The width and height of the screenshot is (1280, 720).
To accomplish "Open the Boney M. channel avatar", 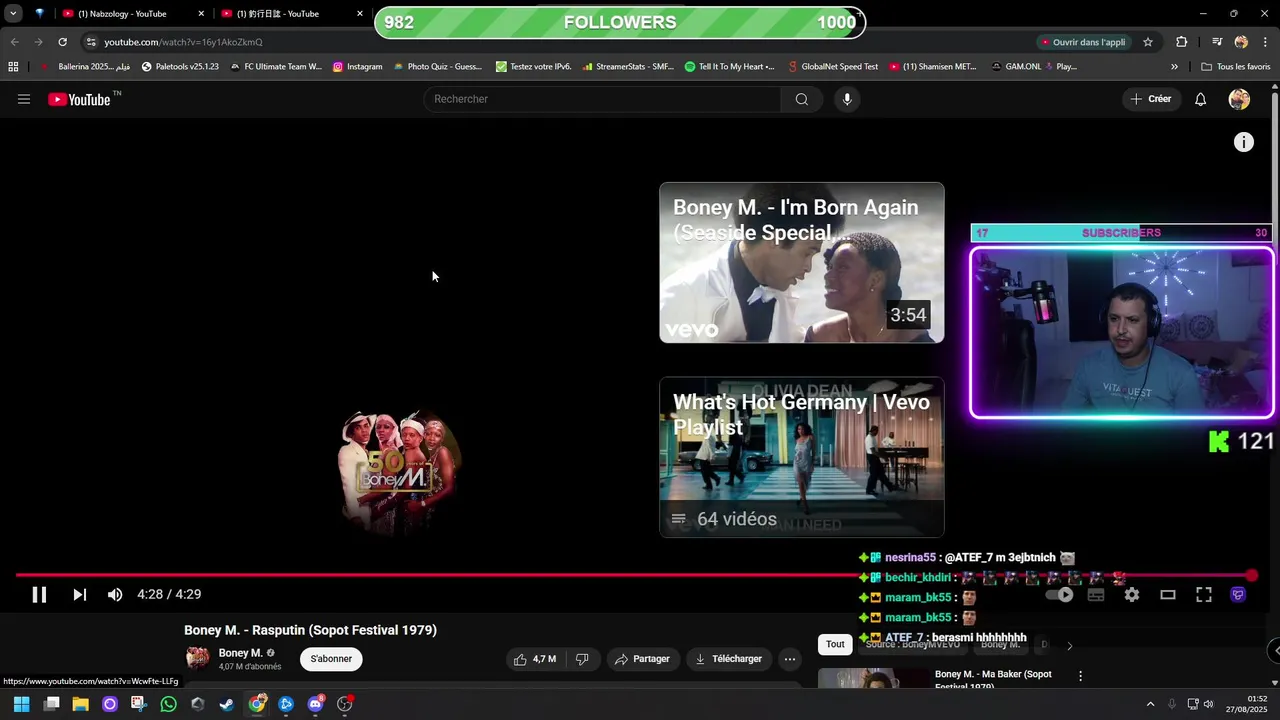I will point(198,658).
